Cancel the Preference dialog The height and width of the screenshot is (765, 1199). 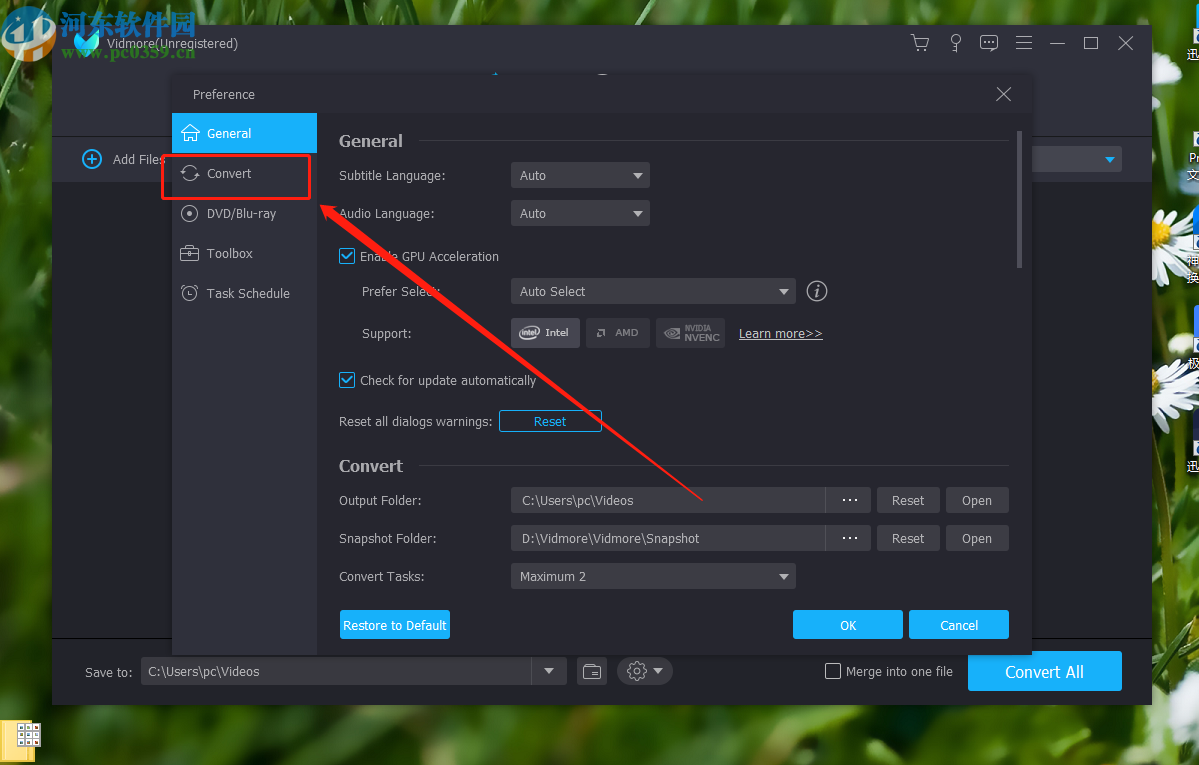(959, 625)
